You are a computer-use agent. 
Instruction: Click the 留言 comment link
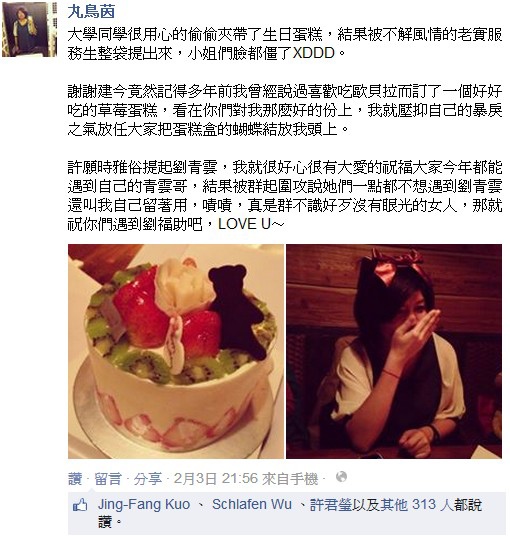coord(108,479)
